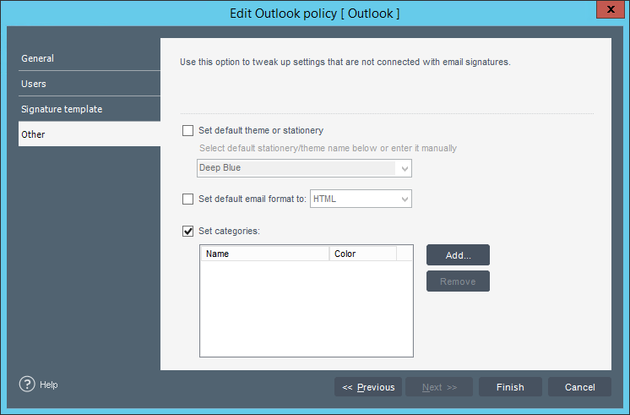
Task: Cancel editing the Outlook policy
Action: [580, 387]
